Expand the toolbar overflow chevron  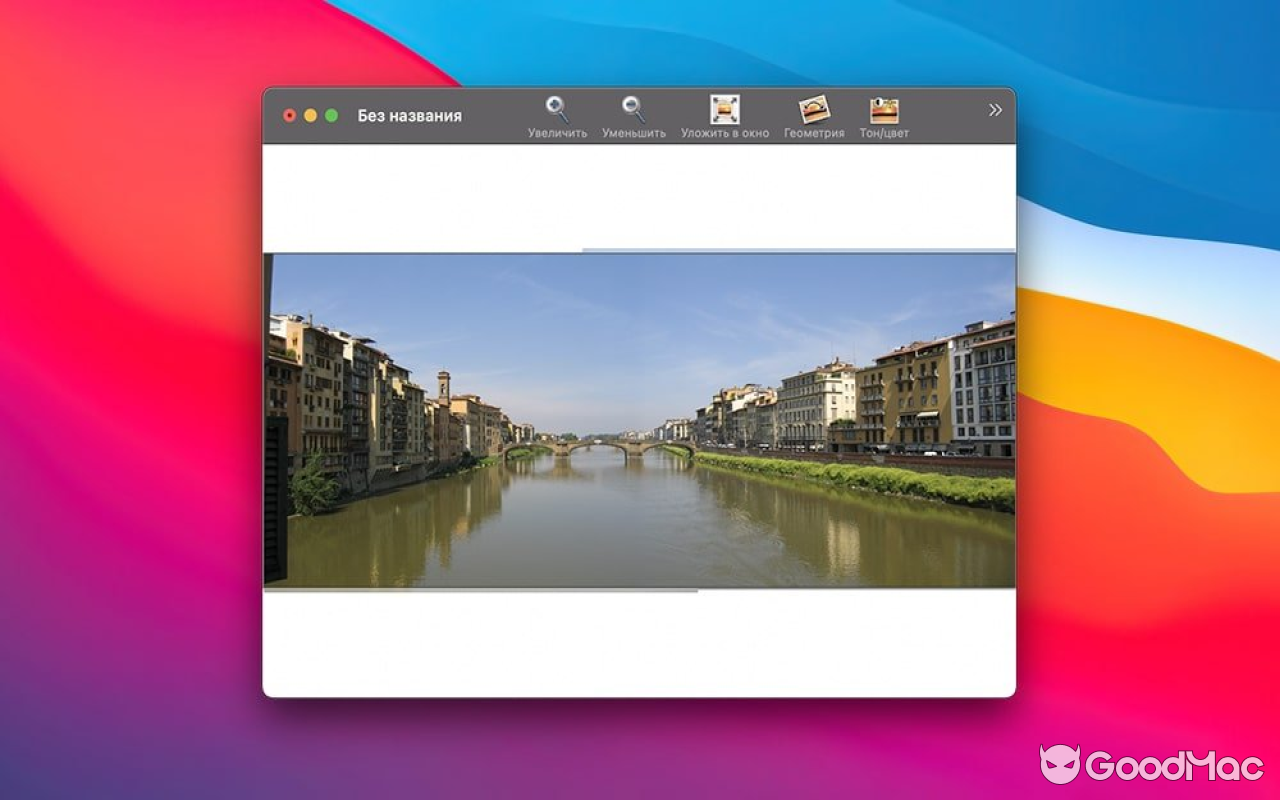993,109
